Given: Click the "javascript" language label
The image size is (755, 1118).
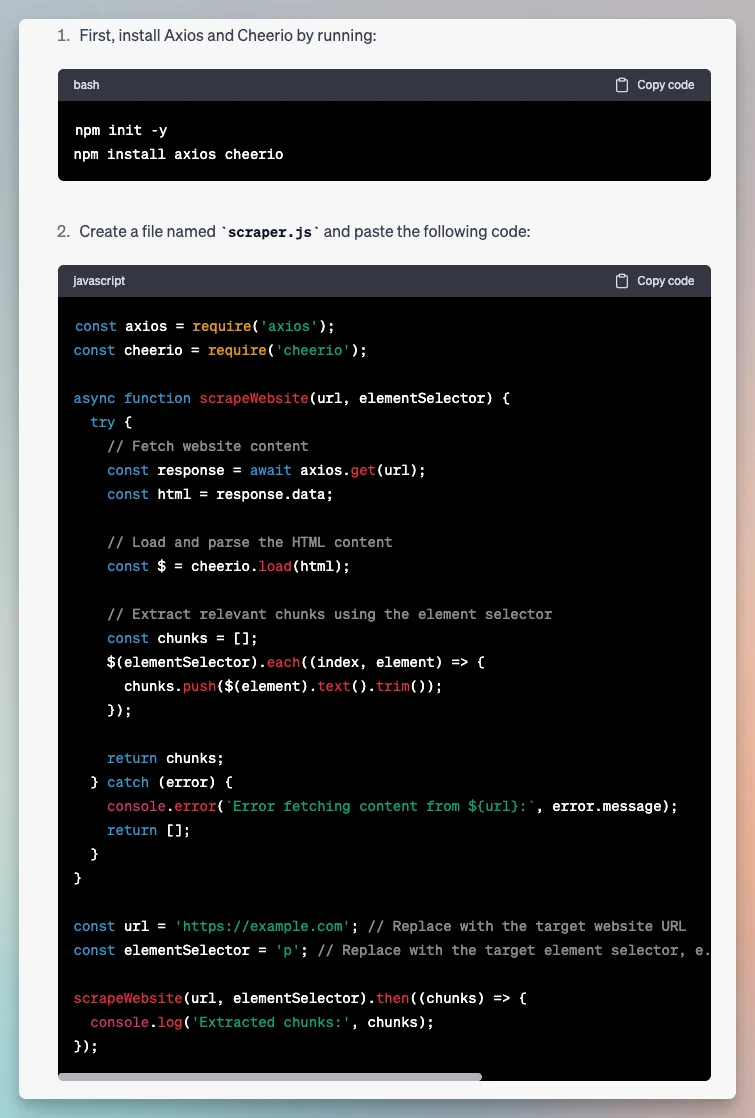Looking at the screenshot, I should tap(99, 281).
